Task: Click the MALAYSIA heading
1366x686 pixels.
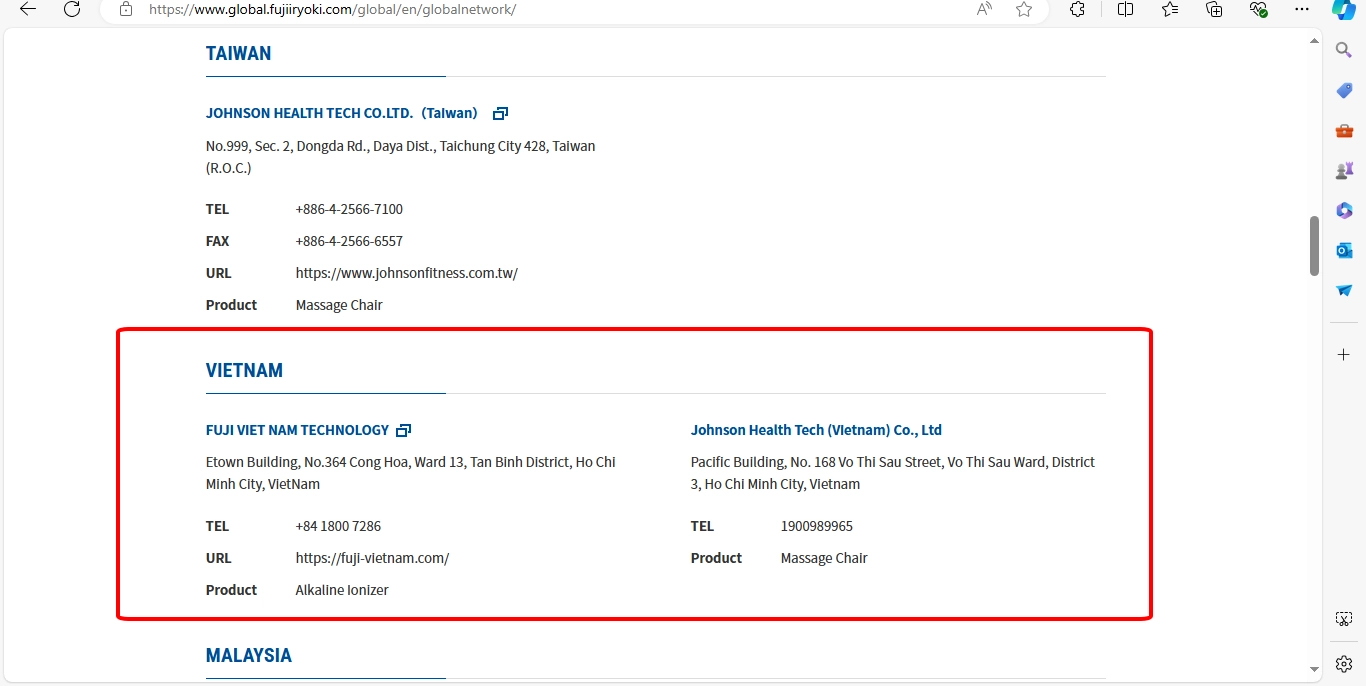Action: click(x=249, y=656)
